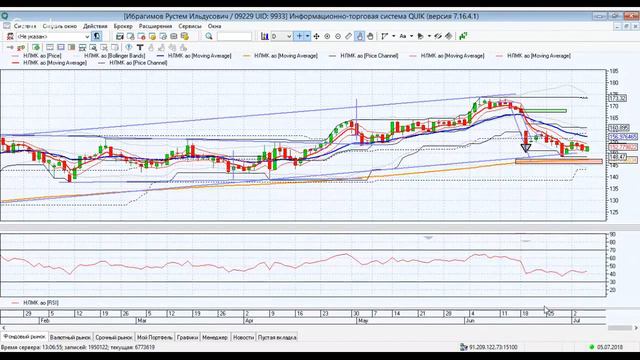The image size is (640, 360).
Task: Select the ruler measurement tool
Action: coord(348,36)
